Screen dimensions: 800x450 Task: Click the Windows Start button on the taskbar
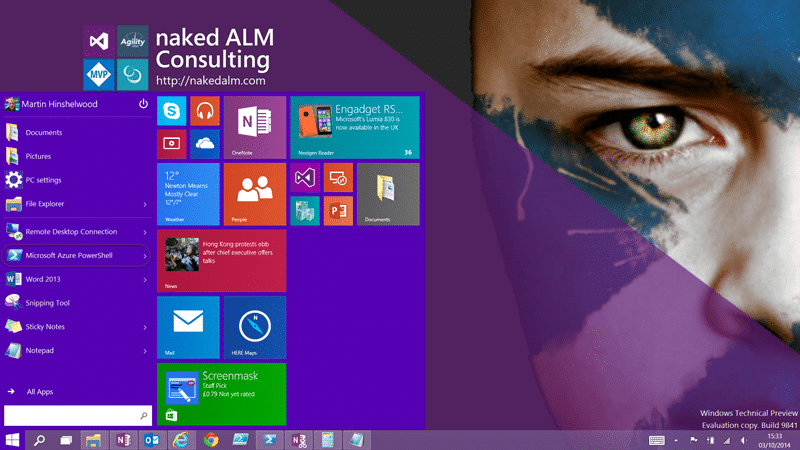pyautogui.click(x=12, y=440)
